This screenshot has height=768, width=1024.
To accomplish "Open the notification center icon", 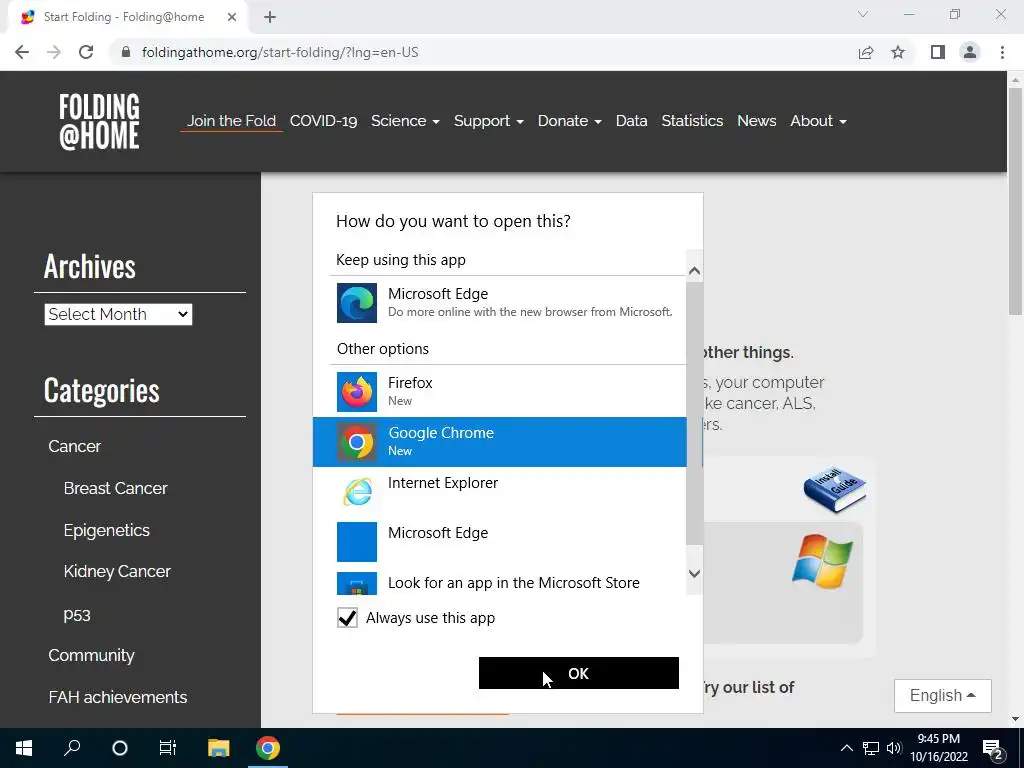I will click(993, 749).
